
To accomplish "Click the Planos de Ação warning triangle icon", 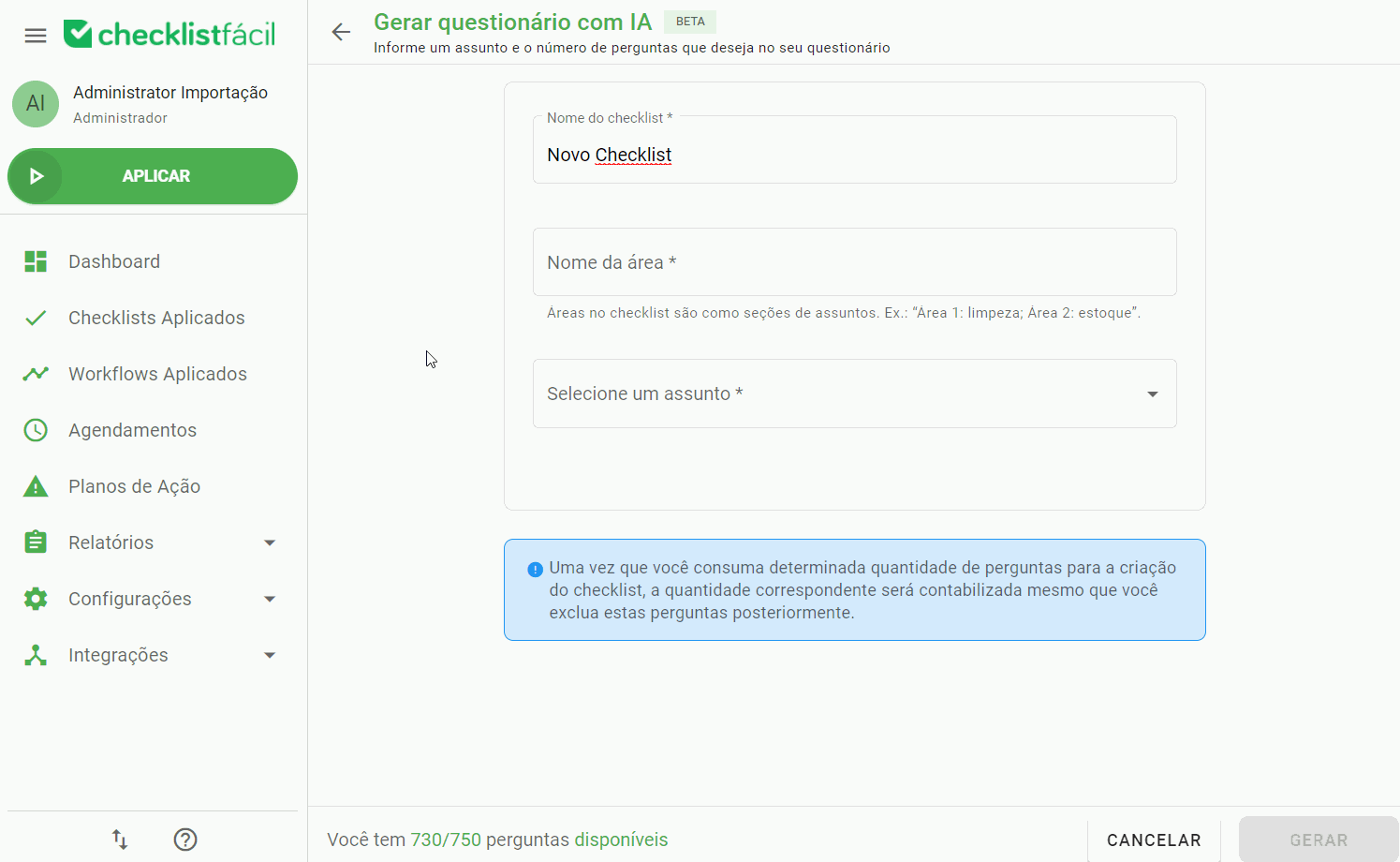I will 35,485.
